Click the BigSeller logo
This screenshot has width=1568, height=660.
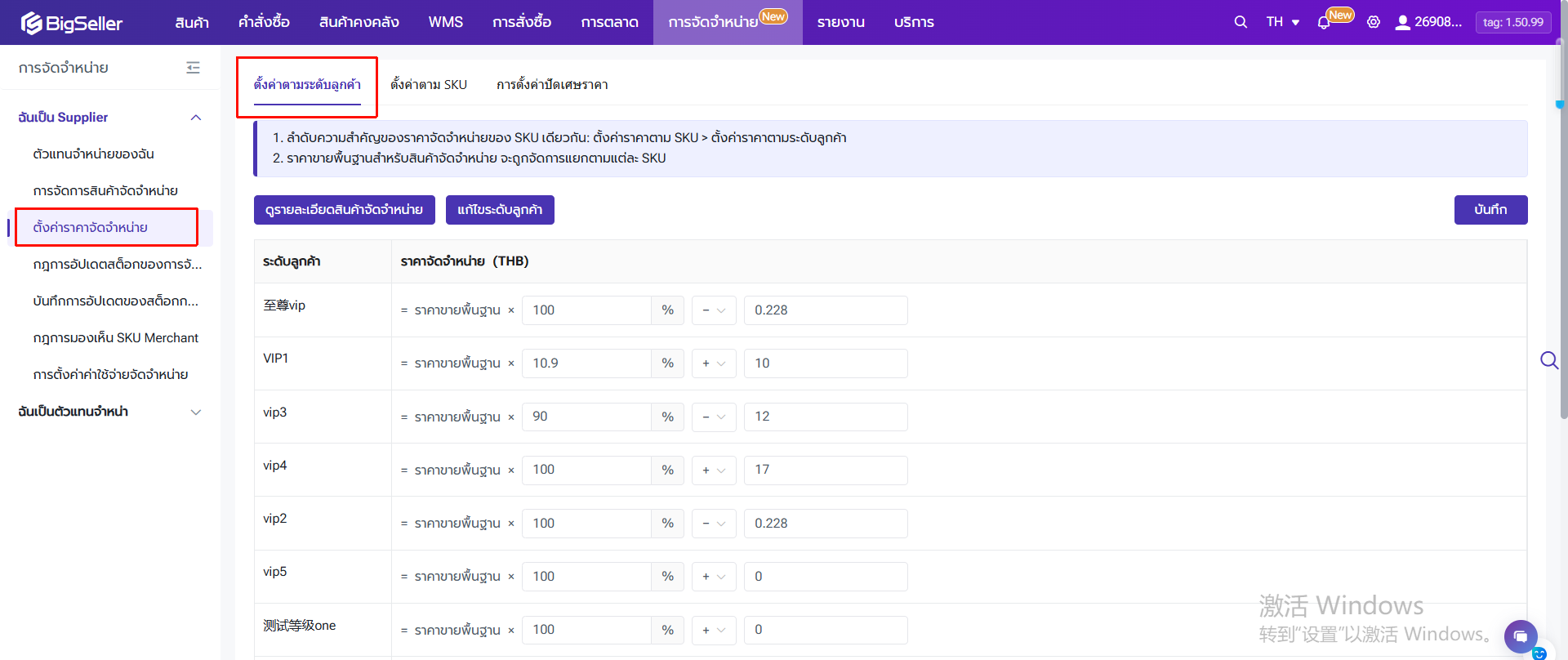tap(72, 23)
